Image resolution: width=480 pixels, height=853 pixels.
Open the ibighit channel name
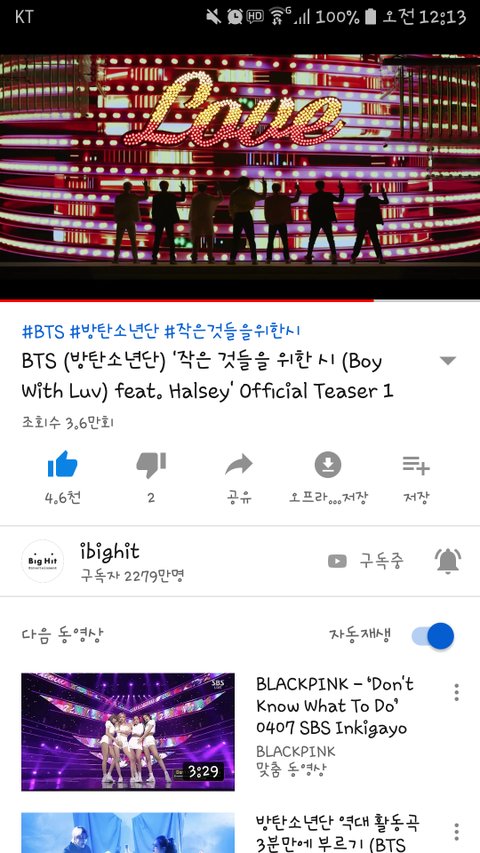(110, 552)
